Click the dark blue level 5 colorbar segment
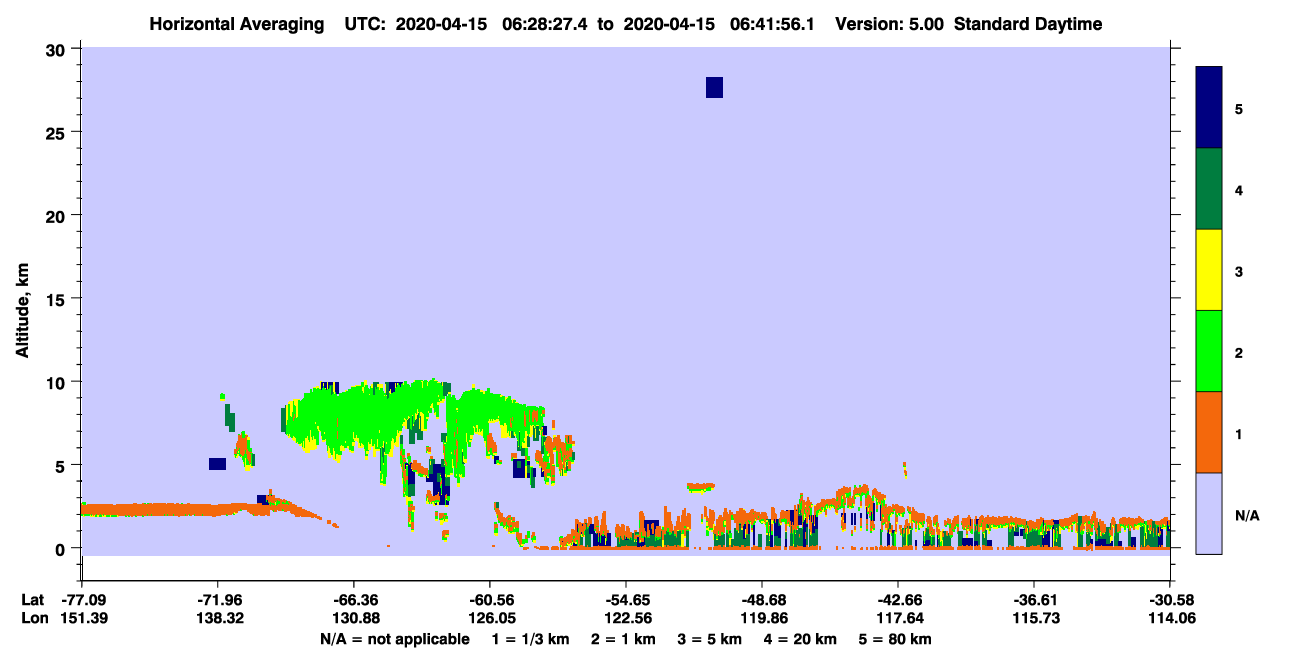This screenshot has width=1300, height=667. pyautogui.click(x=1209, y=107)
